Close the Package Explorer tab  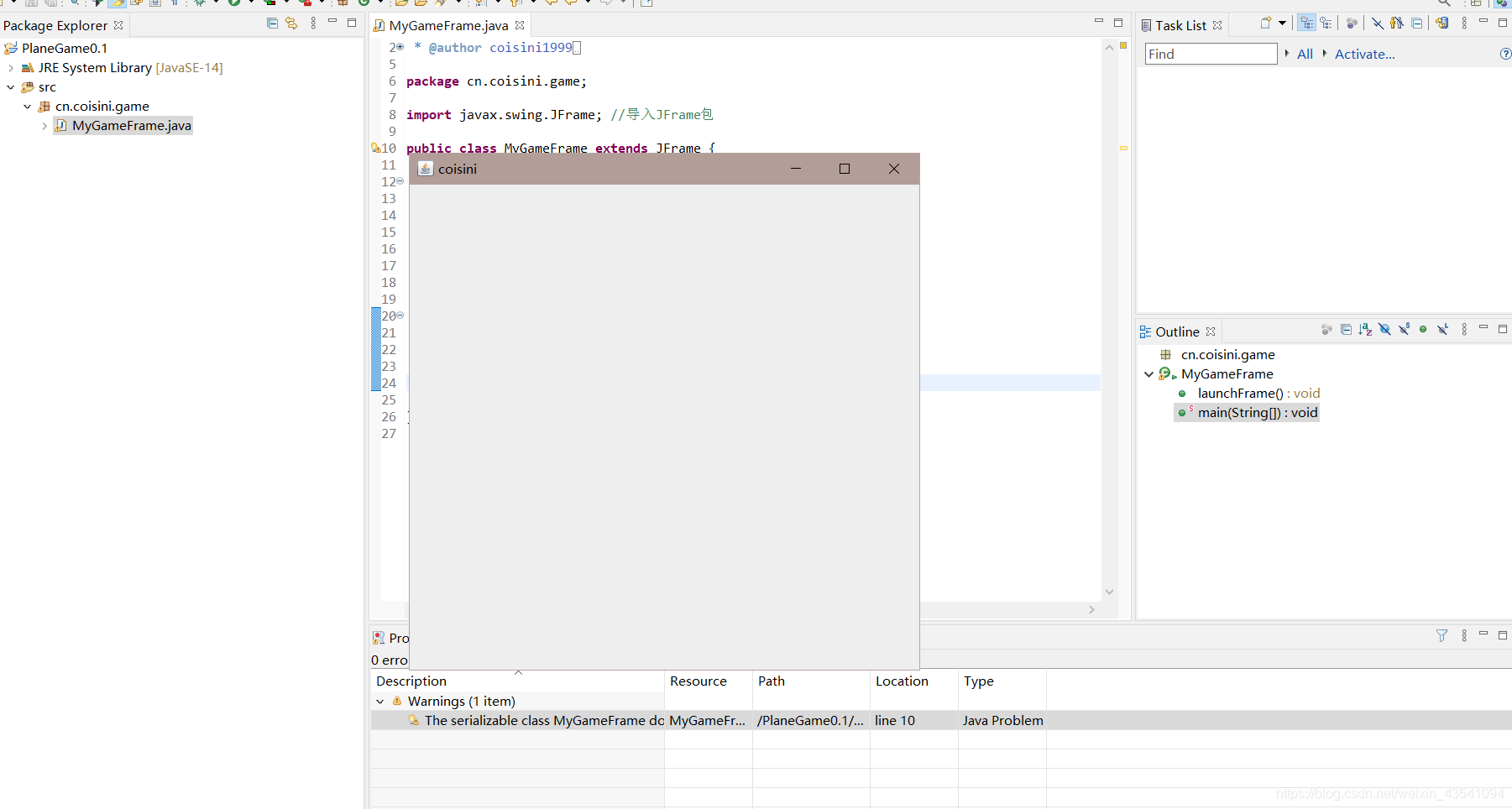point(118,25)
